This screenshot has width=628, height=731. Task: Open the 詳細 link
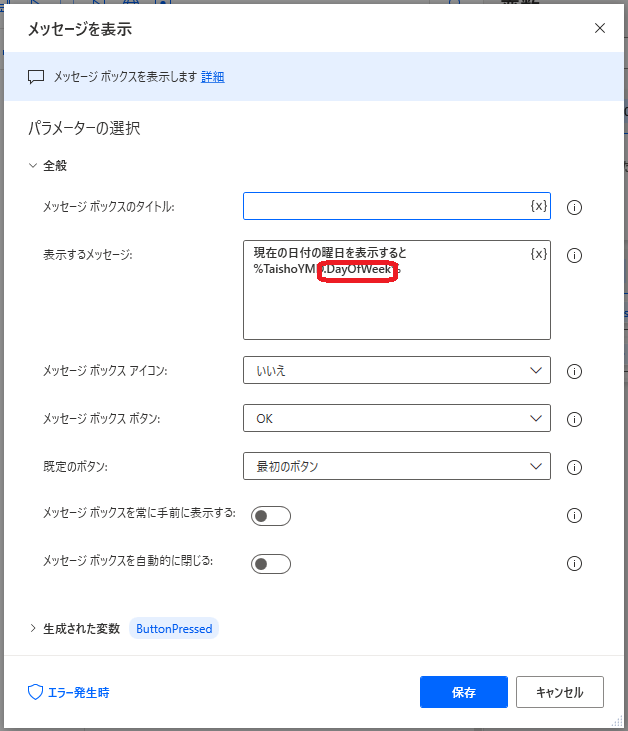213,77
